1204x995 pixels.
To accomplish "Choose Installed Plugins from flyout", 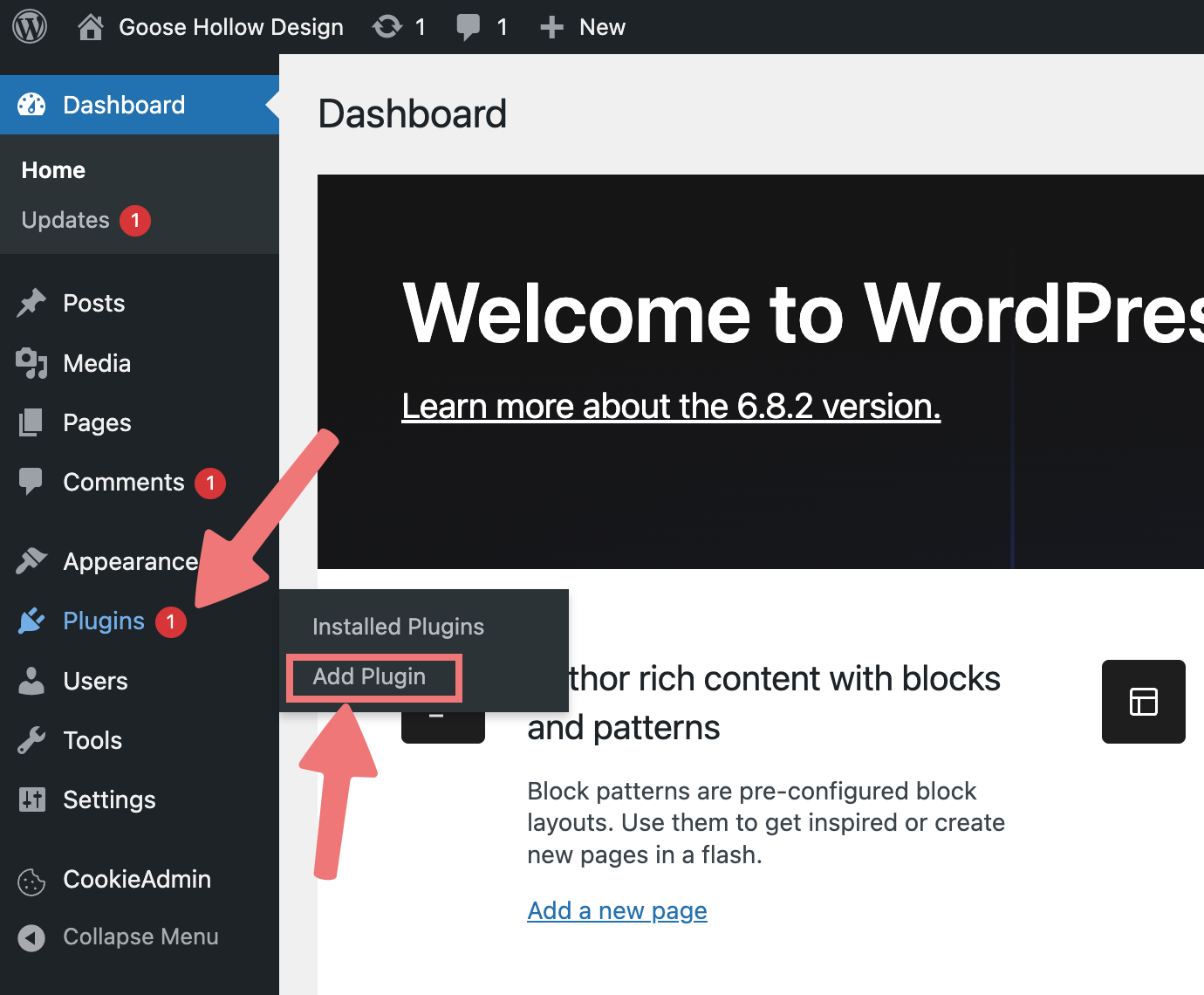I will pos(398,627).
